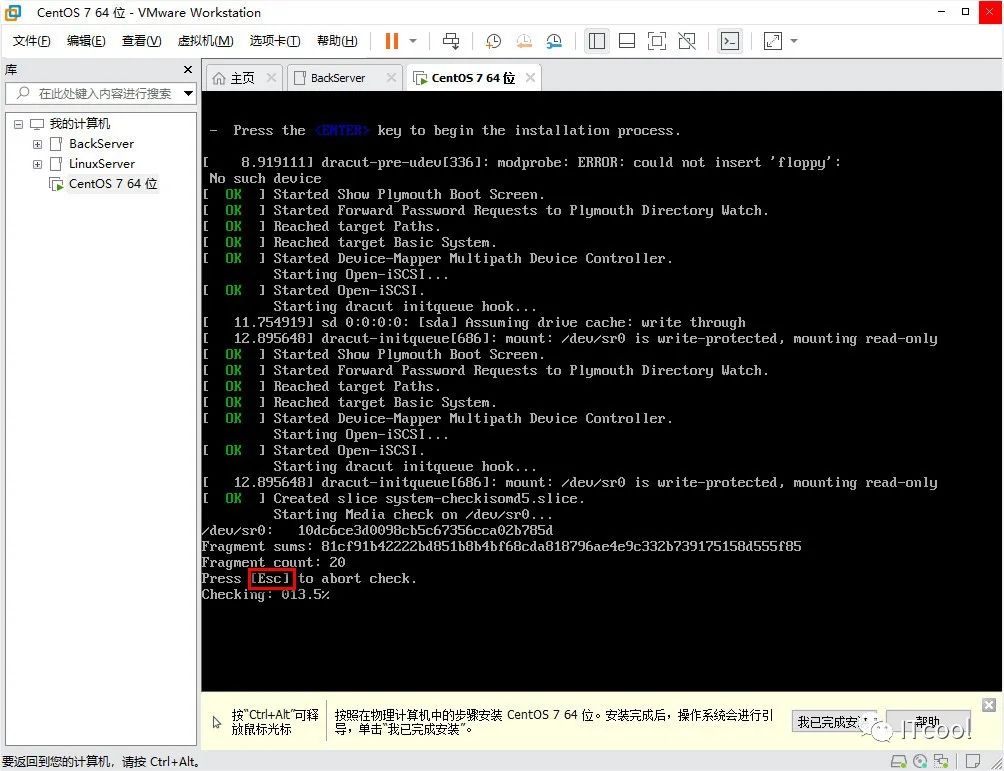Open the 编辑(E) menu
The image size is (1004, 771).
[x=86, y=41]
